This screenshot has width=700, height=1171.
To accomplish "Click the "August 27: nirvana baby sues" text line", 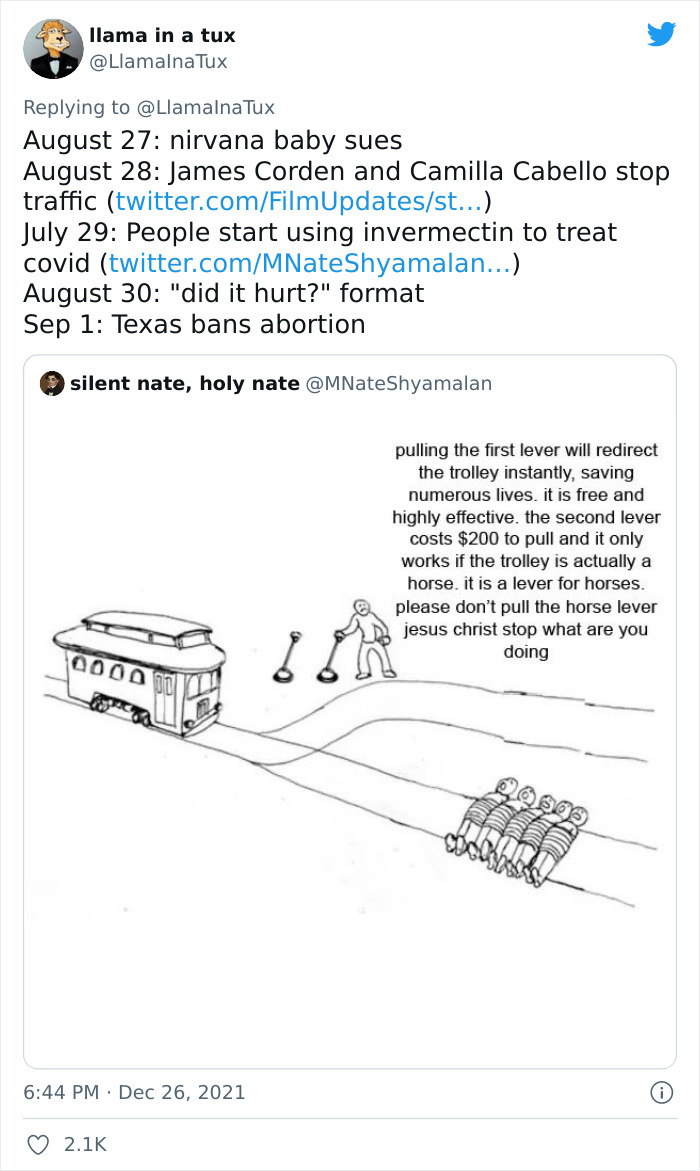I will click(212, 140).
